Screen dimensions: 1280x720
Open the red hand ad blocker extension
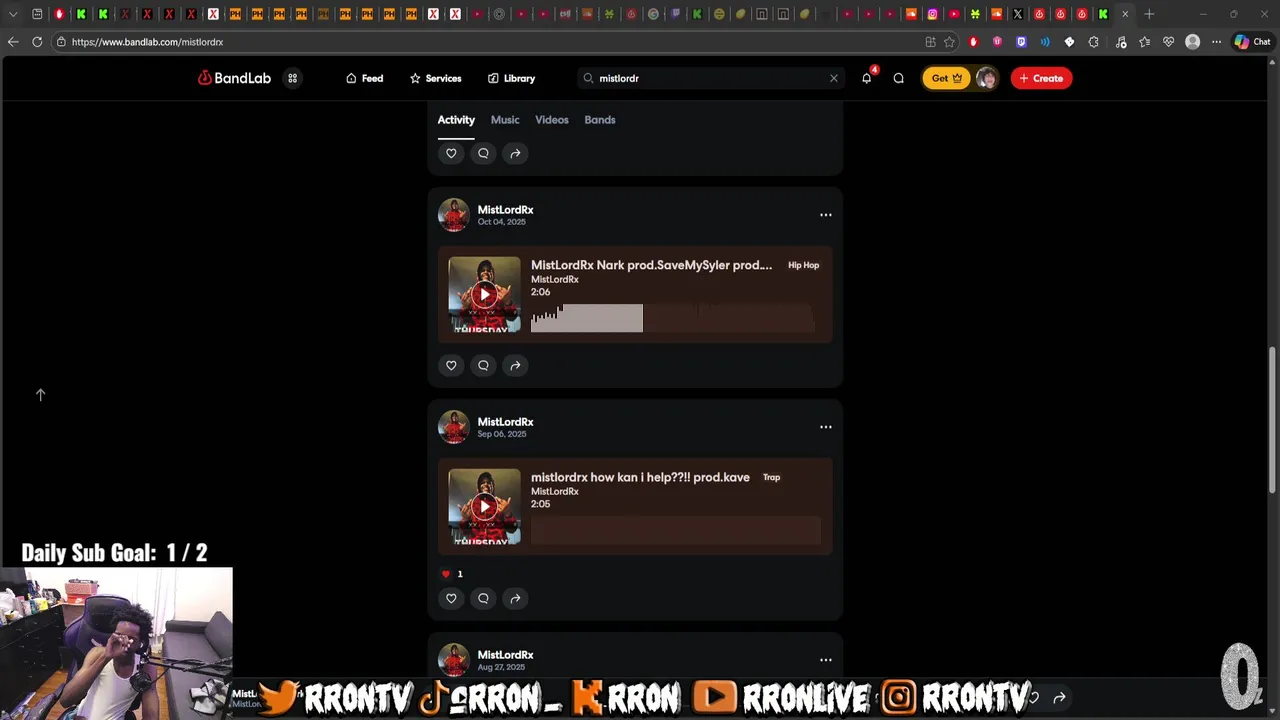pos(973,42)
